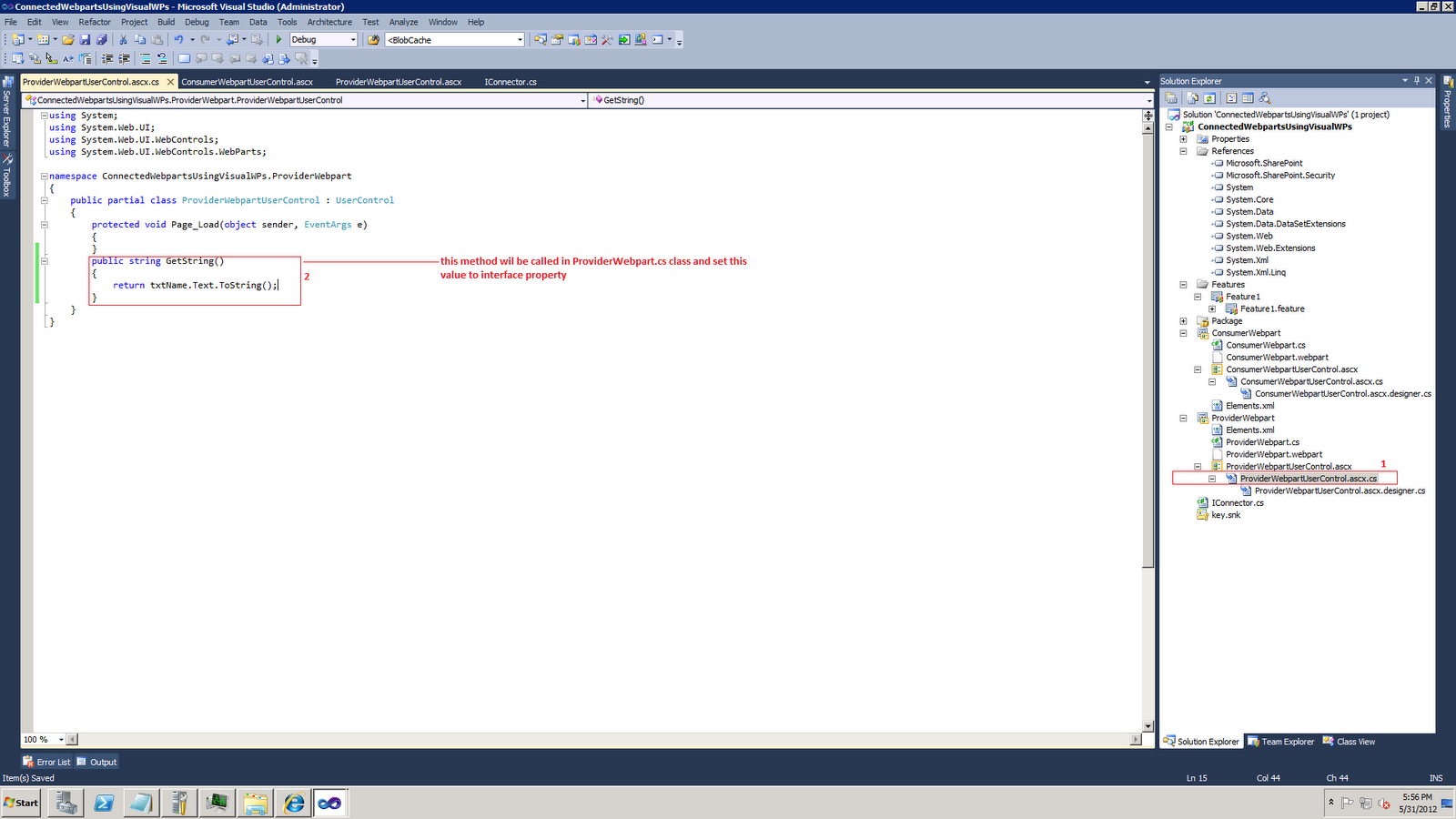Collapse the namespace code block in editor

[44, 176]
